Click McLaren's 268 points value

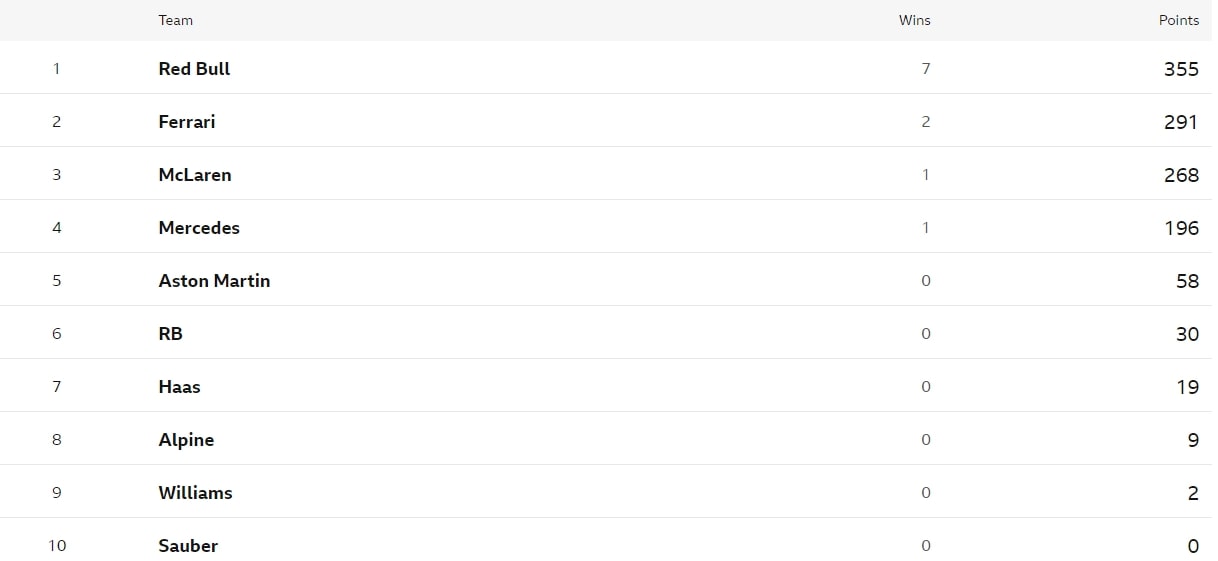(1181, 175)
